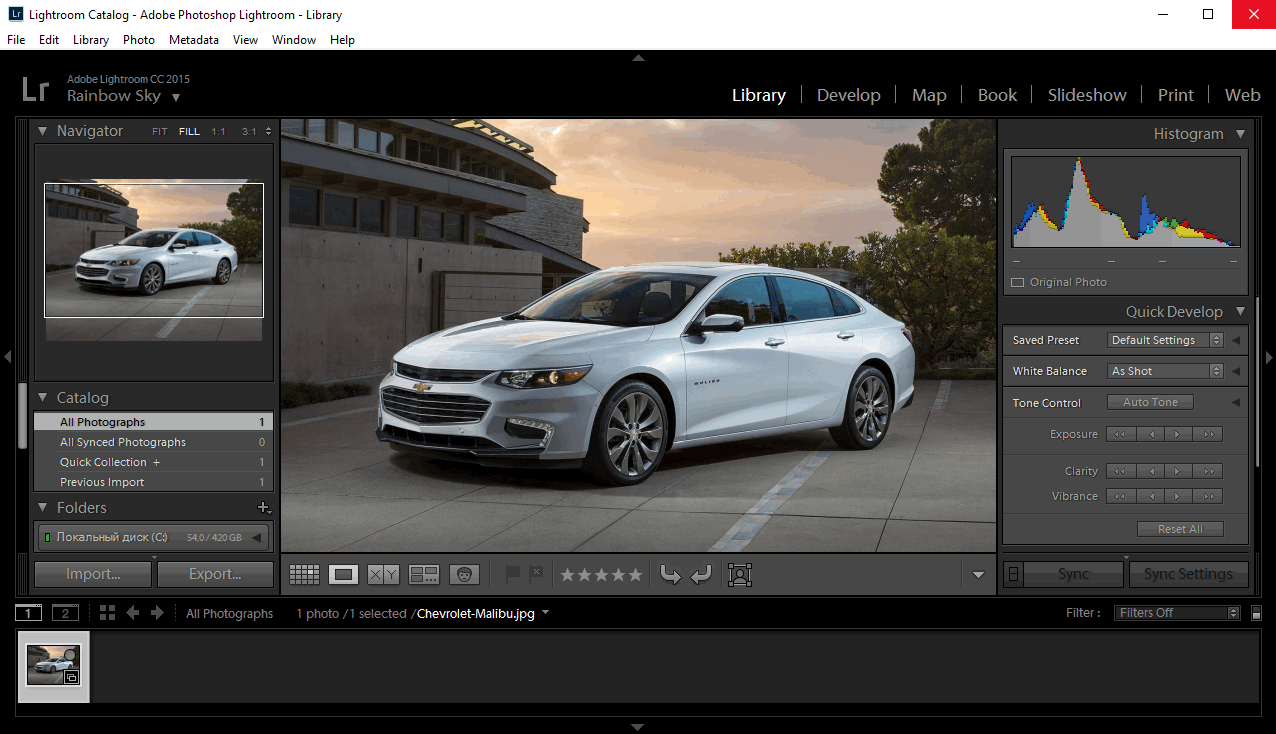Select All Synced Photographs in Catalog
The image size is (1276, 734).
pyautogui.click(x=153, y=442)
